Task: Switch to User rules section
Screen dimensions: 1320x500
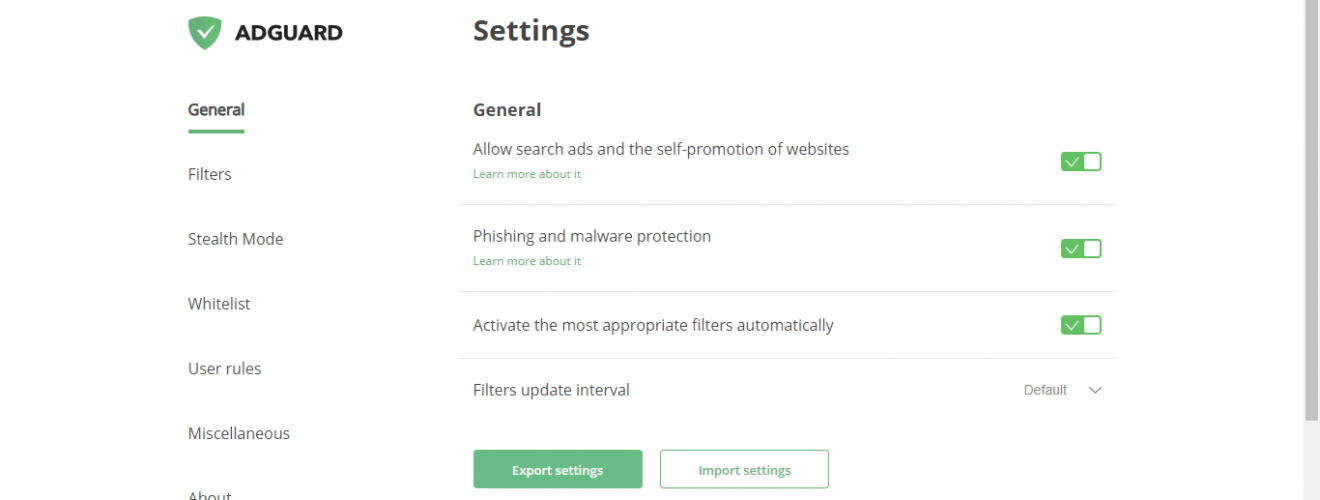Action: (224, 369)
